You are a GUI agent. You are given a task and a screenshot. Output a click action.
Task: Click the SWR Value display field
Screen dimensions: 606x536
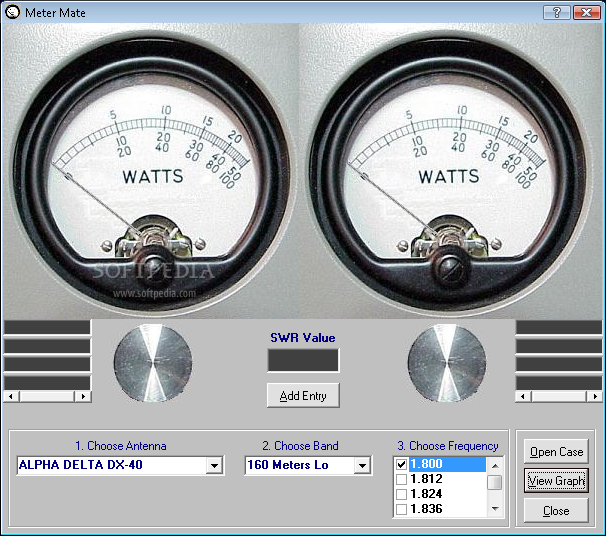tap(303, 360)
